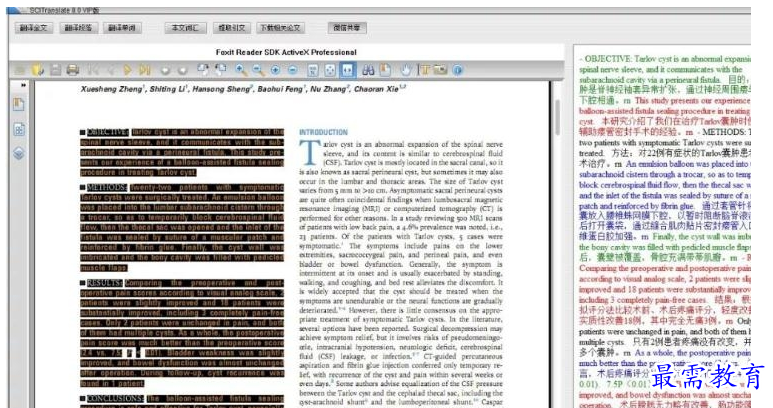The height and width of the screenshot is (408, 773).
Task: Click green OBJECTIVE text in translation panel
Action: [607, 59]
